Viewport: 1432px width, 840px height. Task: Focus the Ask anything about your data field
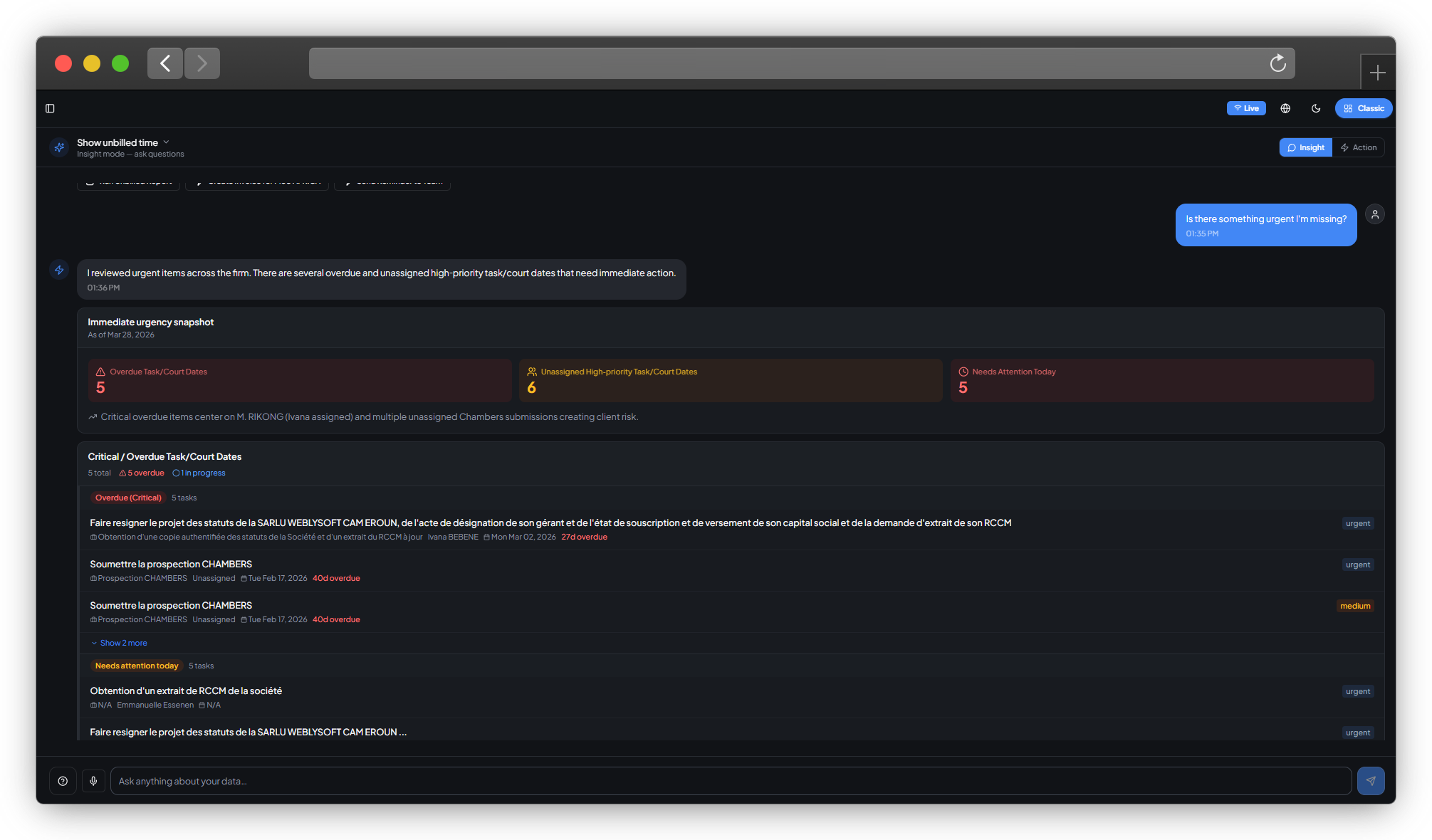point(730,781)
